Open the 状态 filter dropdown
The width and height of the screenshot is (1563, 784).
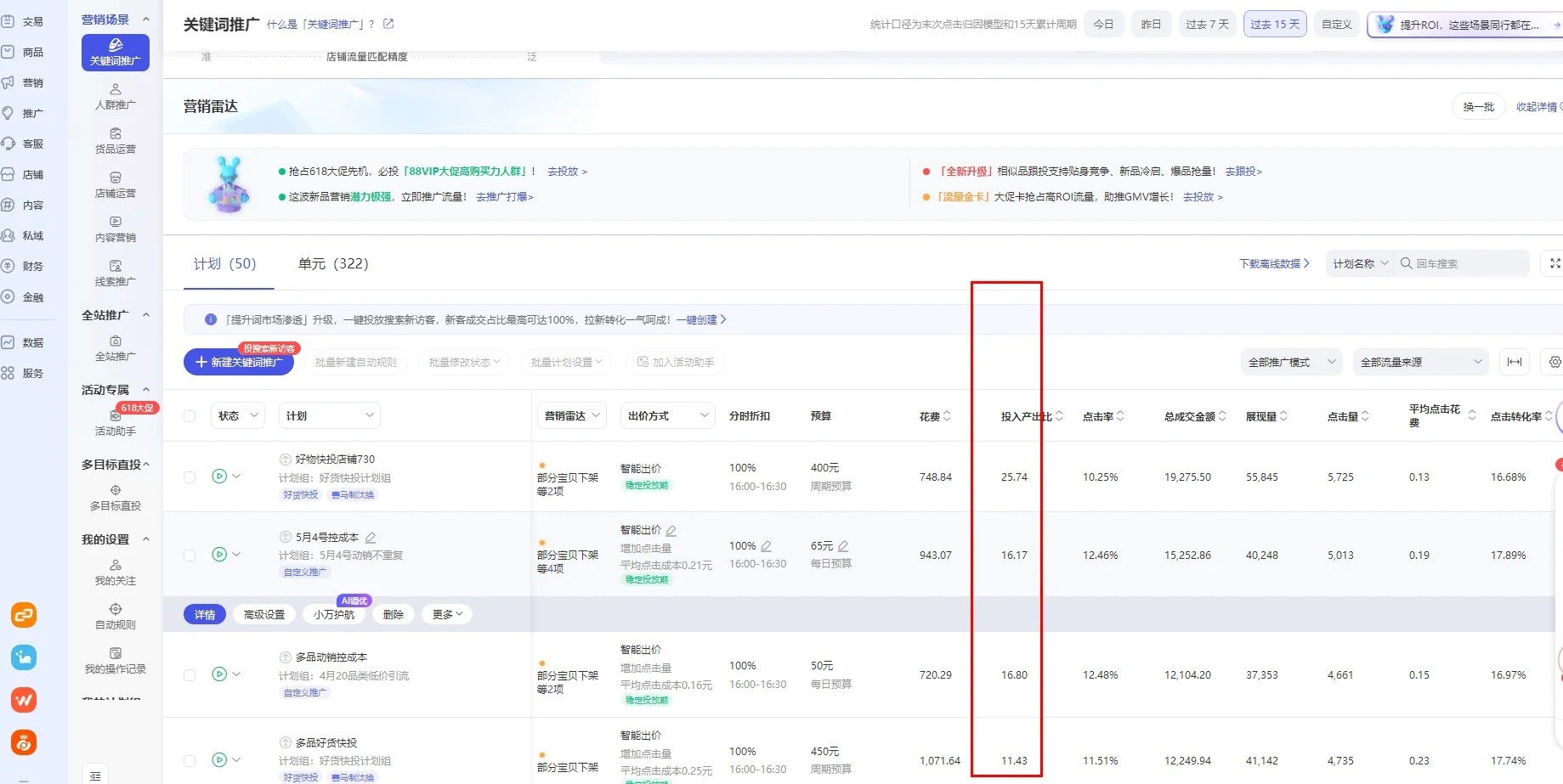[x=238, y=415]
